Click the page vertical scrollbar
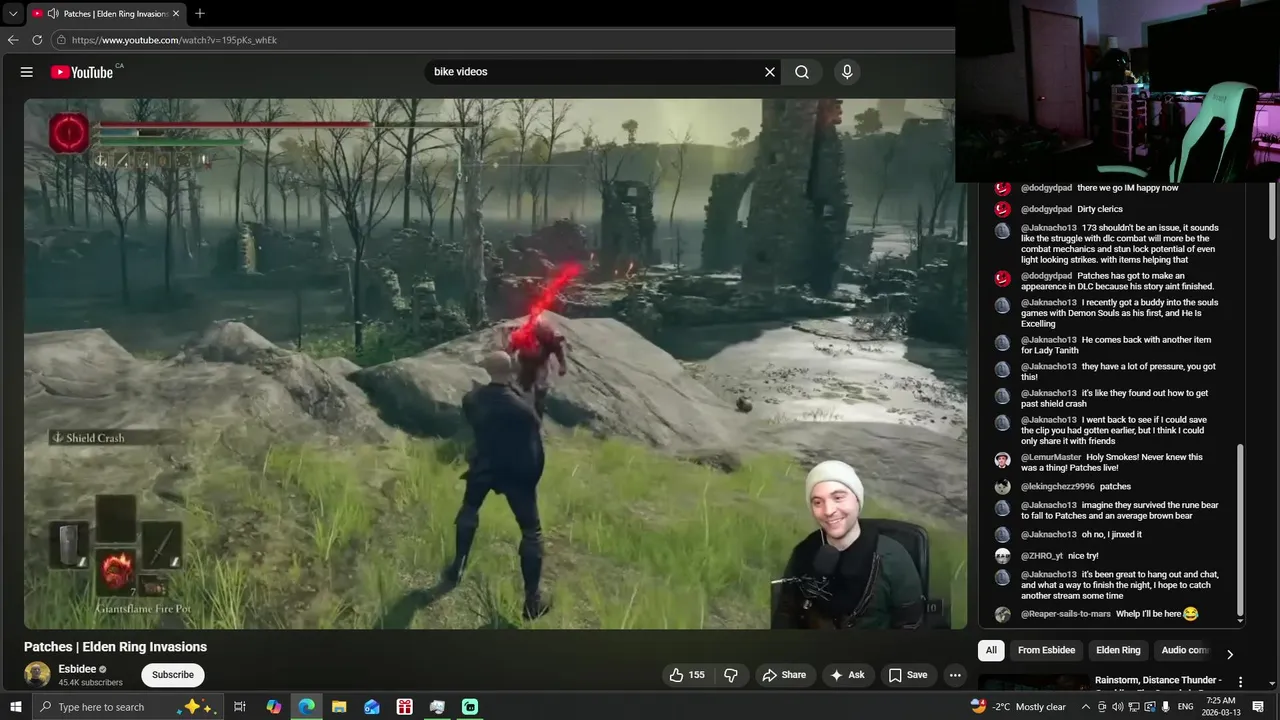The width and height of the screenshot is (1280, 720). 1273,210
